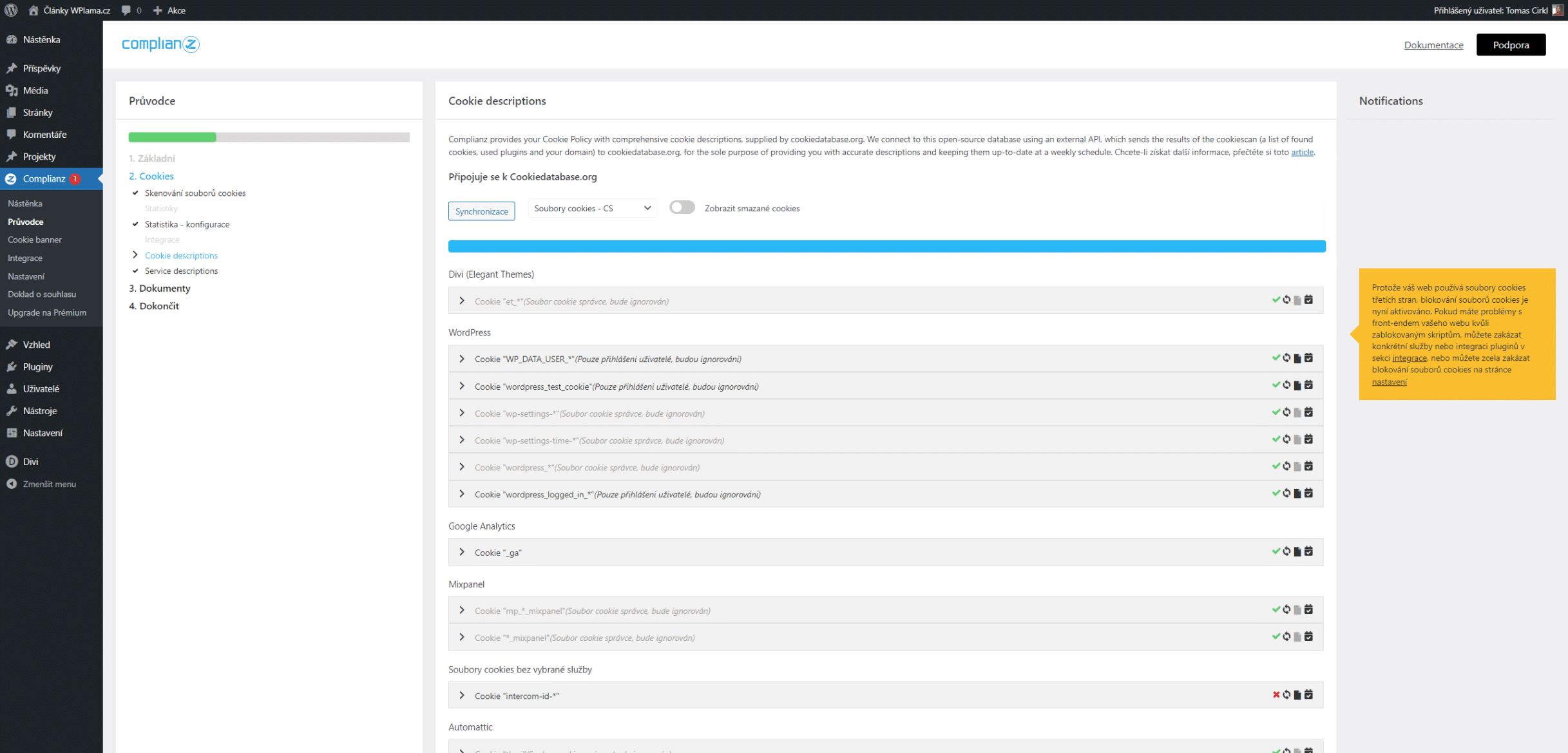This screenshot has width=1568, height=753.
Task: Click the green checkmark on the "et_*" cookie row
Action: [1276, 300]
